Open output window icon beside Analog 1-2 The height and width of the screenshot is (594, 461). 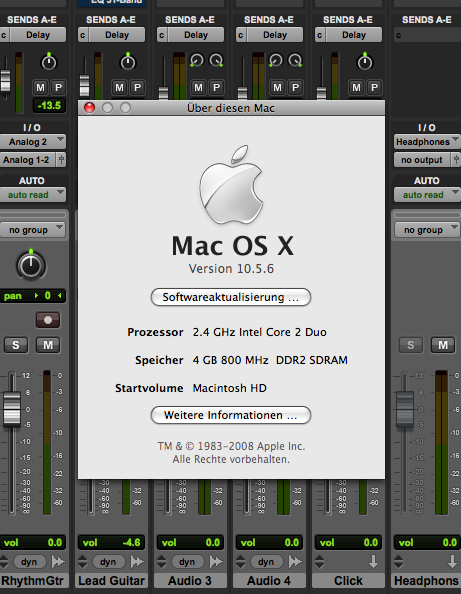click(61, 160)
